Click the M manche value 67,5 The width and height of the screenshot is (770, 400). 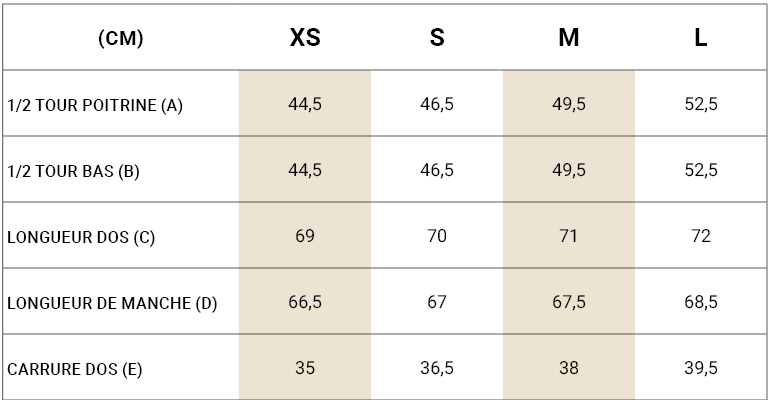569,302
